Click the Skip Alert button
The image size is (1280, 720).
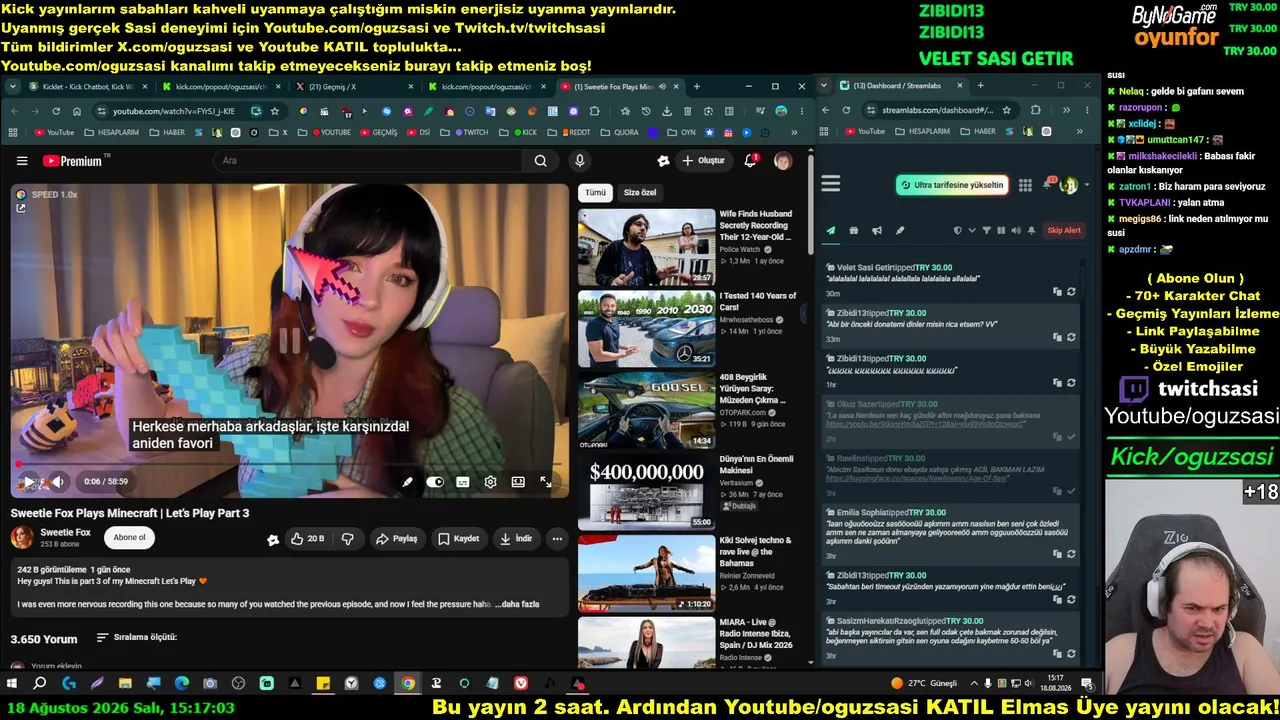click(x=1063, y=231)
